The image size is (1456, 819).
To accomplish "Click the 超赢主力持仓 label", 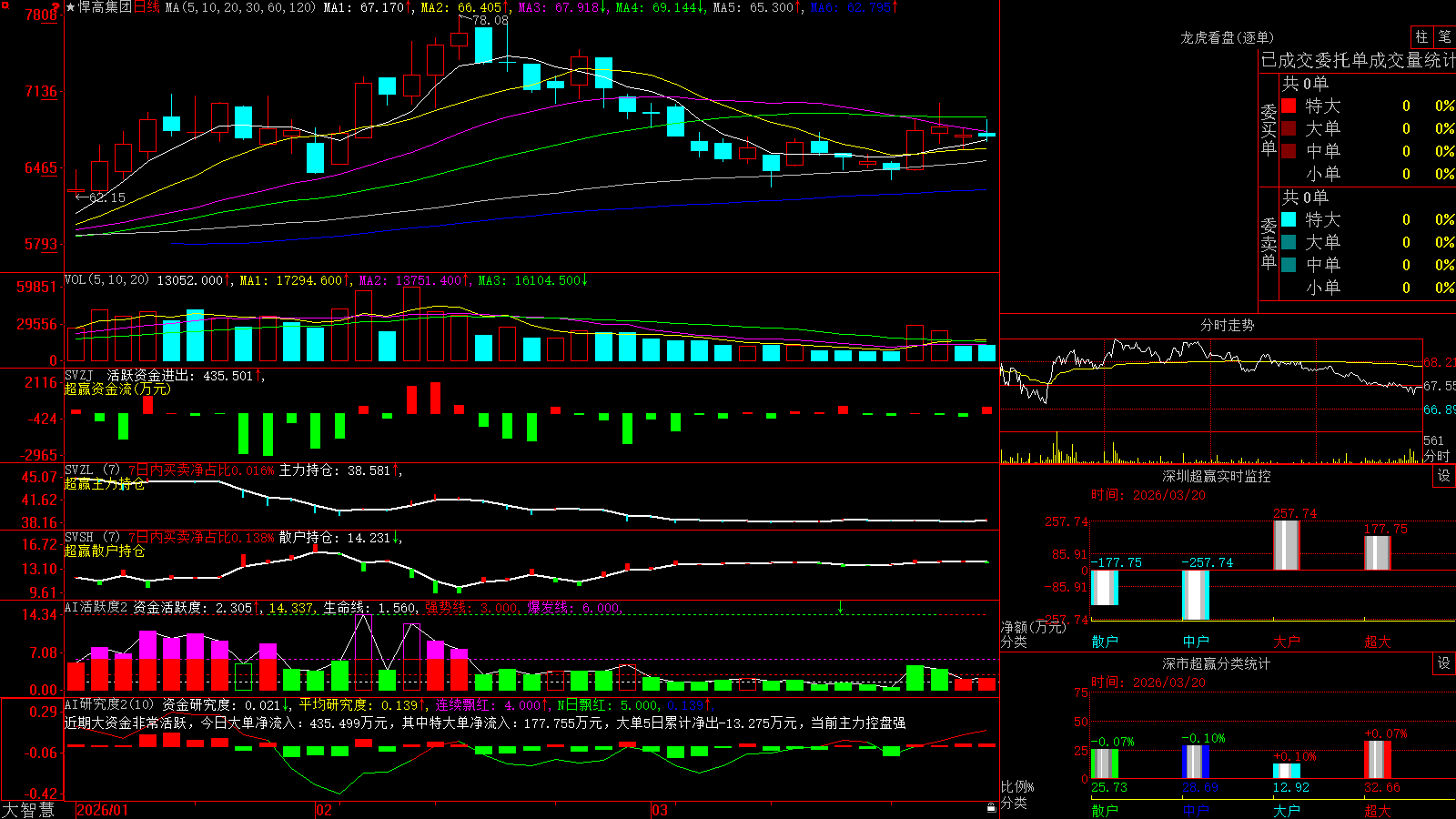I will (x=105, y=483).
